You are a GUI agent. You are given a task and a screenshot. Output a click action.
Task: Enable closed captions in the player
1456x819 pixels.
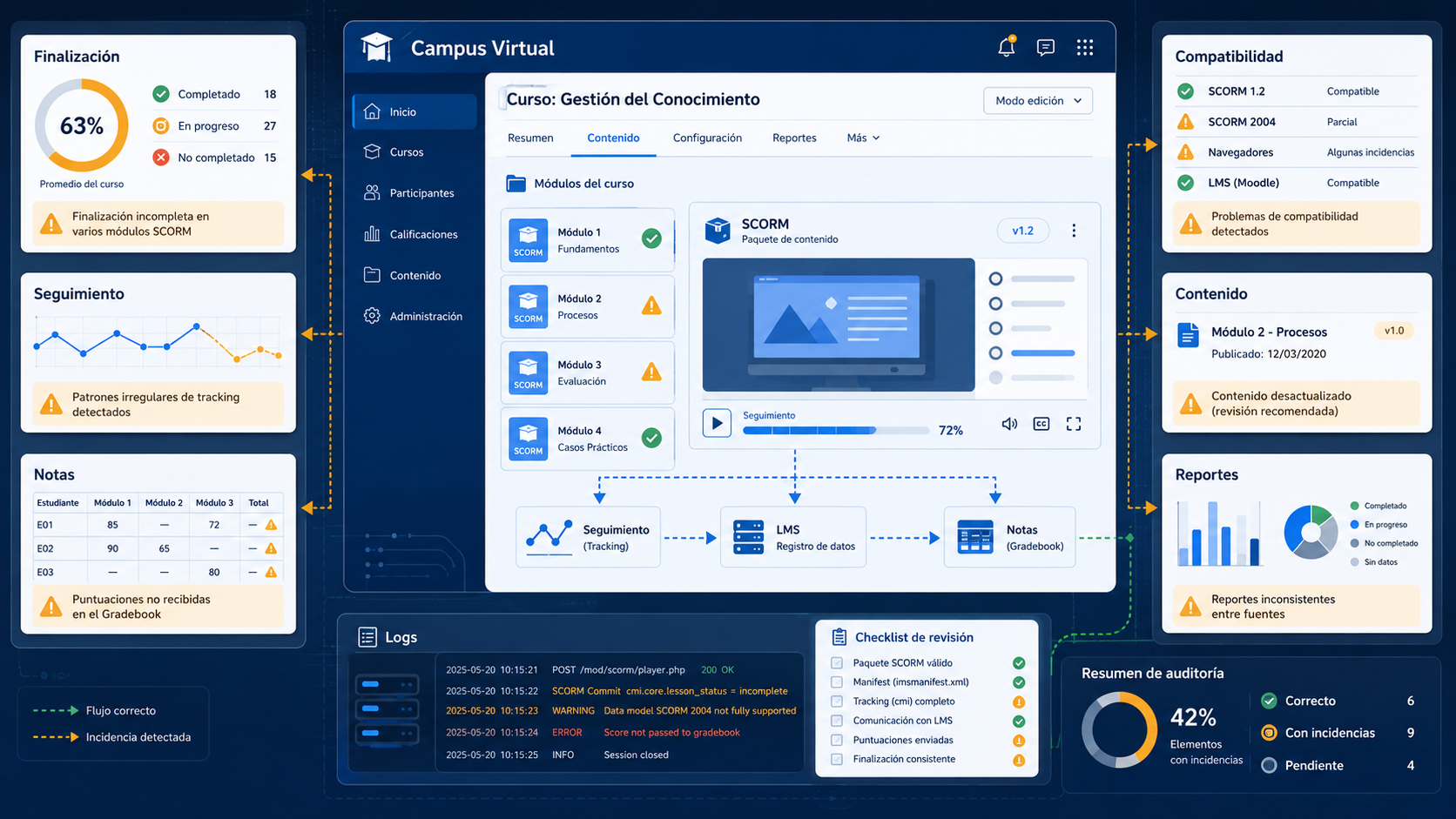click(1041, 424)
